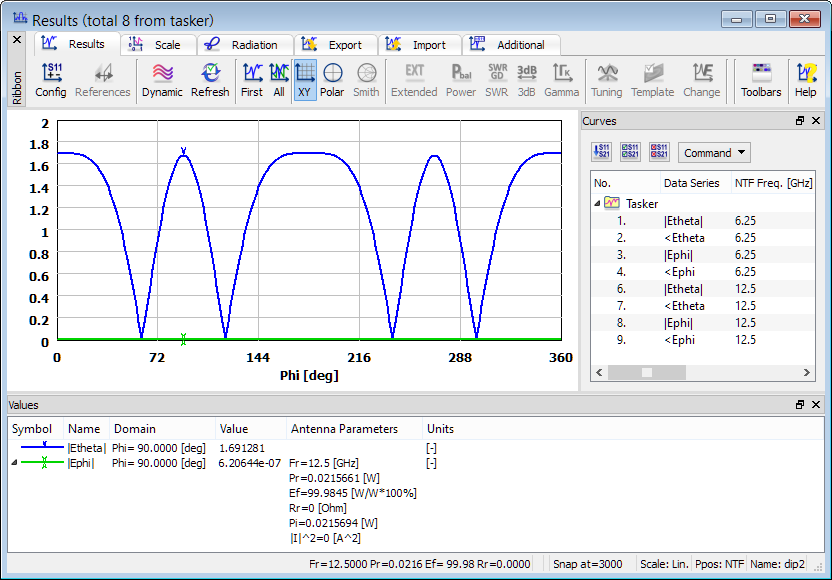Show the First curve only
The height and width of the screenshot is (580, 832).
[252, 80]
